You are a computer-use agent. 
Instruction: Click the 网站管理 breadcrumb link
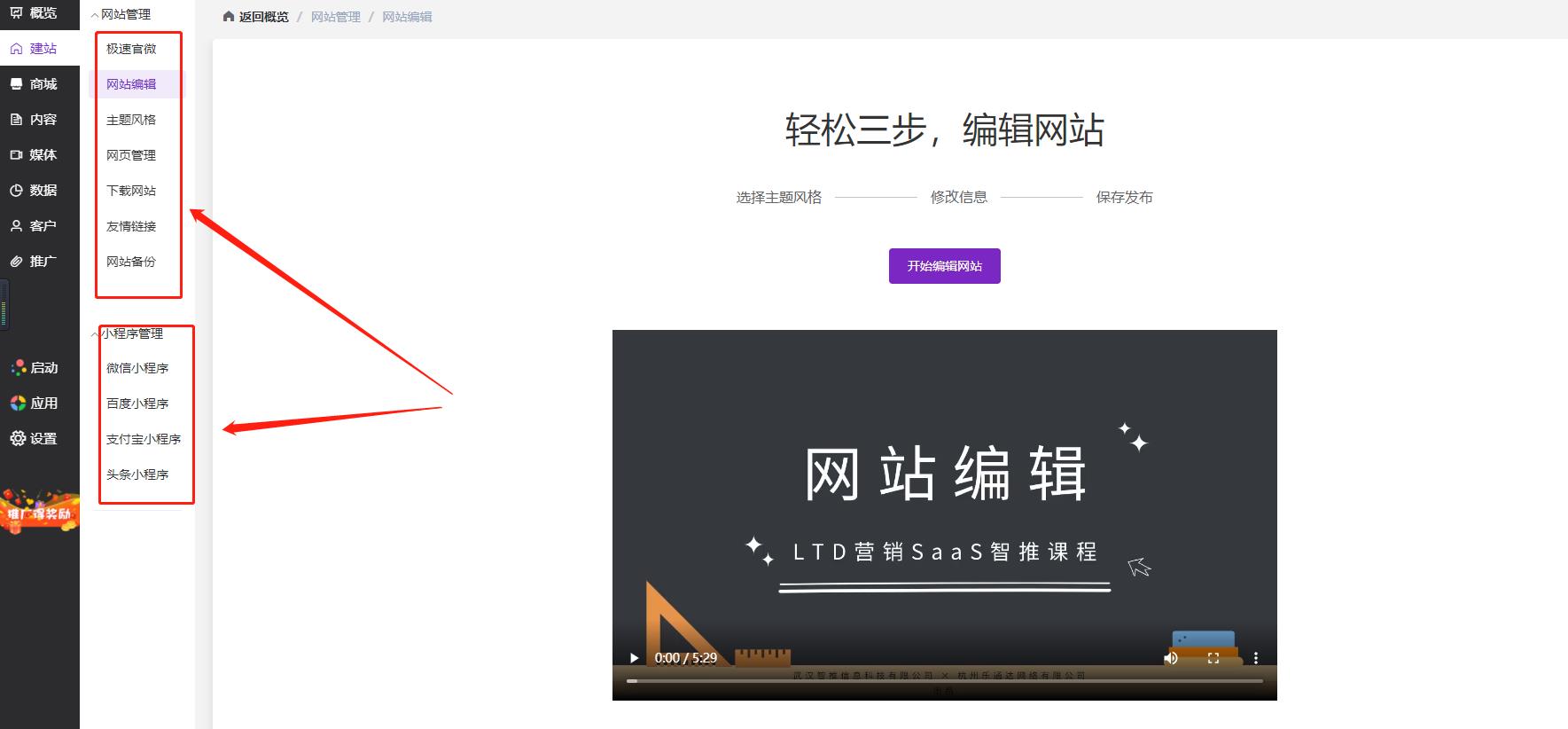[335, 17]
